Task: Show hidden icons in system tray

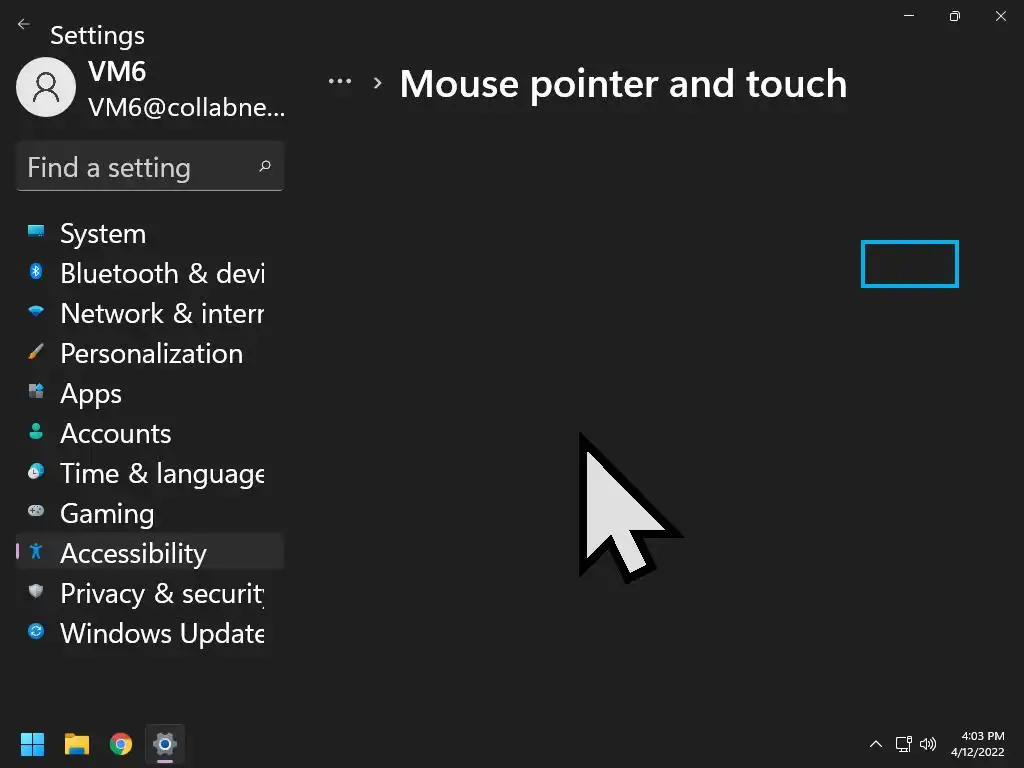Action: point(876,744)
